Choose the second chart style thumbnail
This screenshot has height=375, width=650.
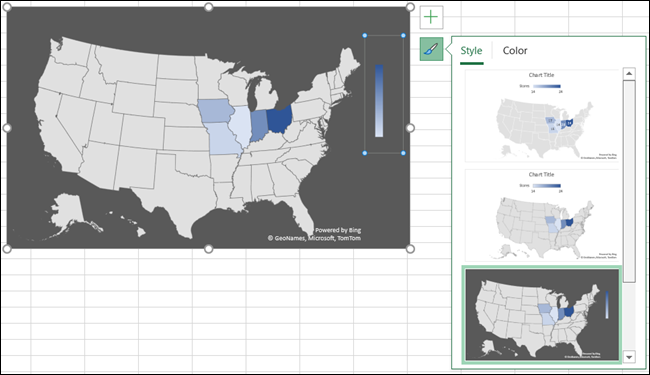pyautogui.click(x=542, y=215)
